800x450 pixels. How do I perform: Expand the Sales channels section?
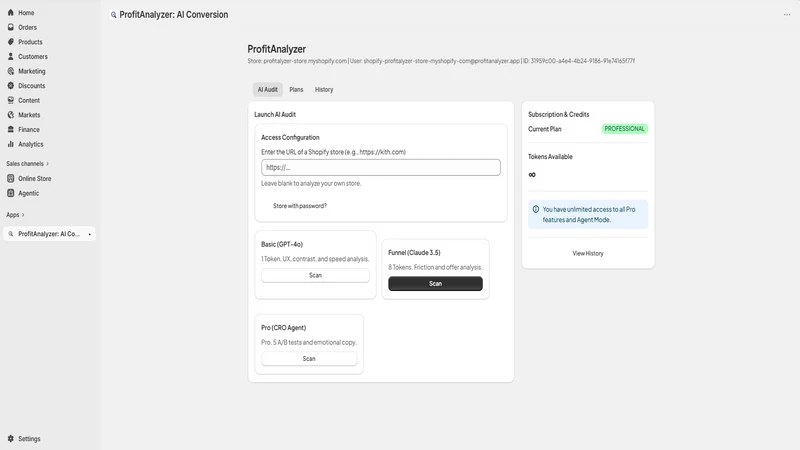coord(28,164)
